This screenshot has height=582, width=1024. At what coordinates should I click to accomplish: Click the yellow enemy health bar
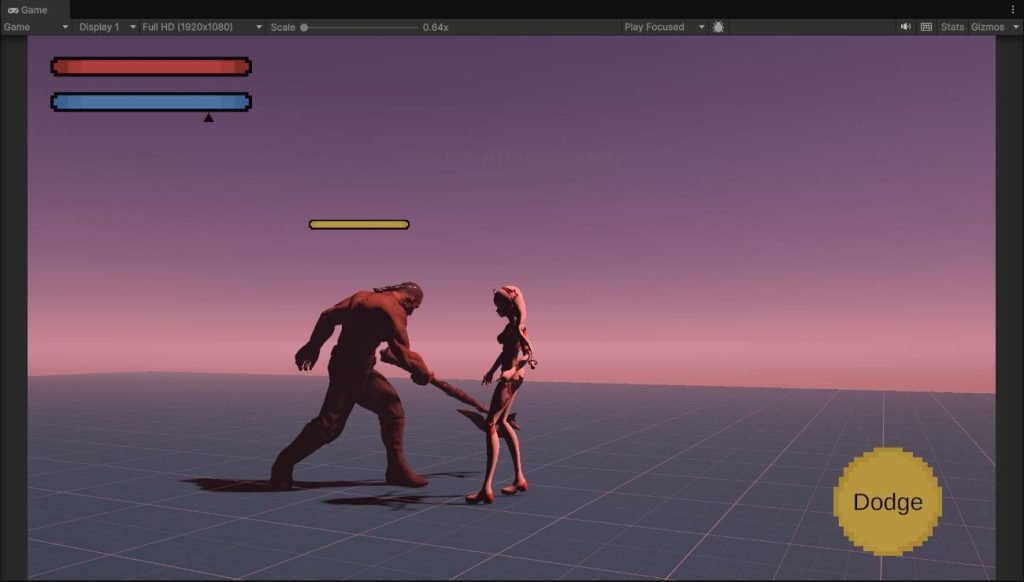click(x=359, y=225)
